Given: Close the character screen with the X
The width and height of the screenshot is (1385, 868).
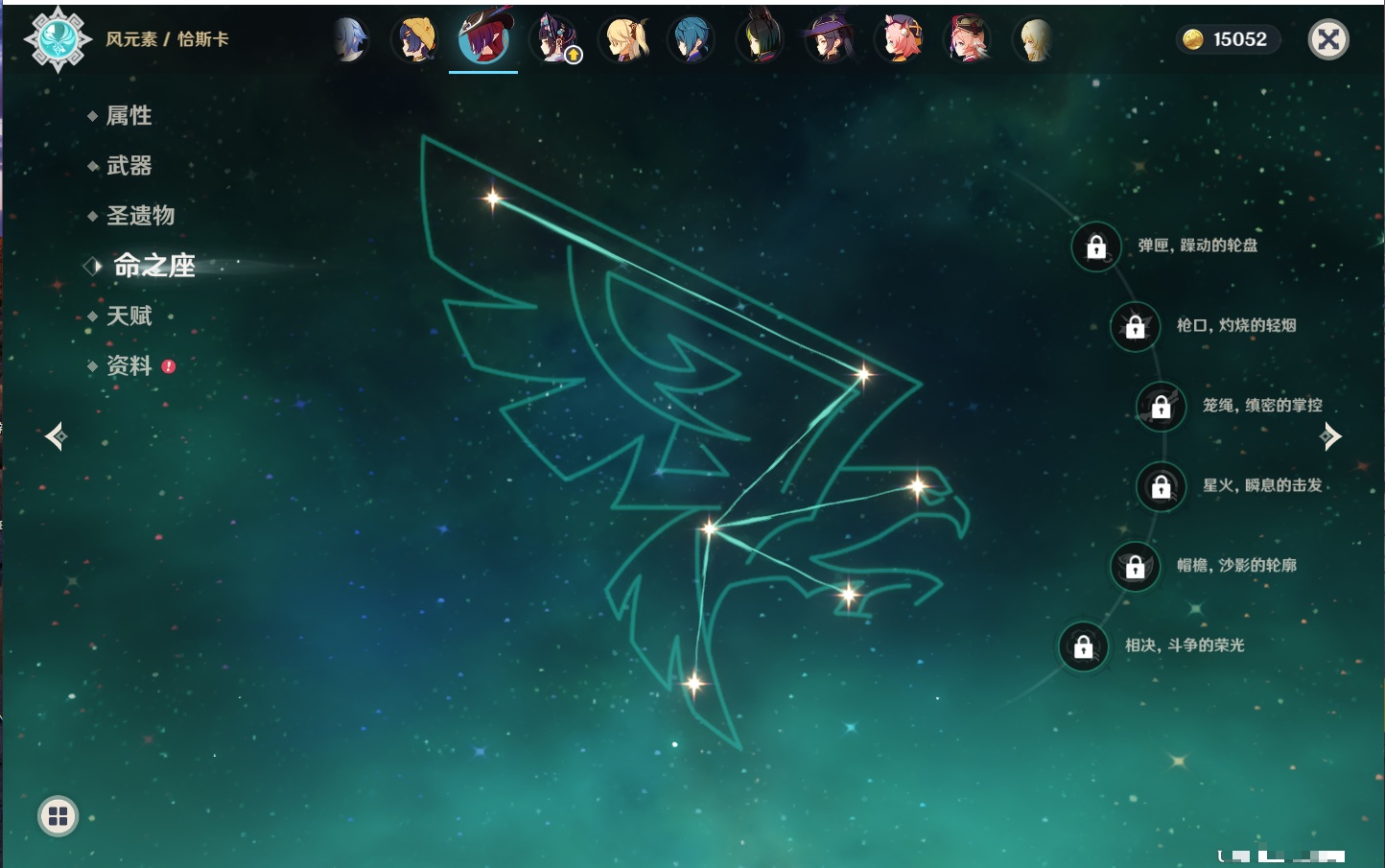Looking at the screenshot, I should point(1328,39).
